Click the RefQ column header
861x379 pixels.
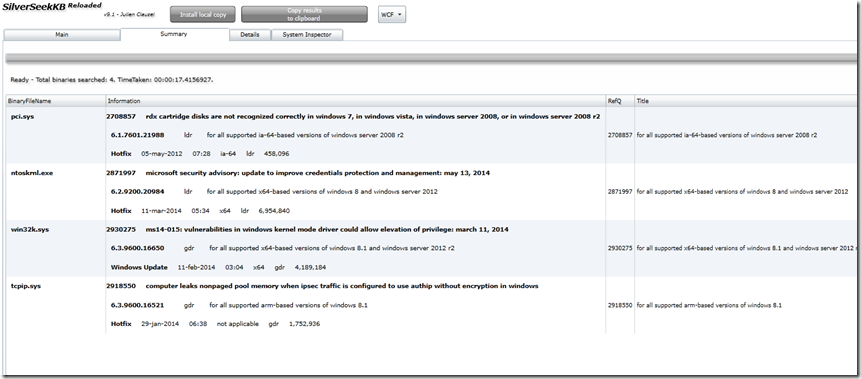[620, 101]
